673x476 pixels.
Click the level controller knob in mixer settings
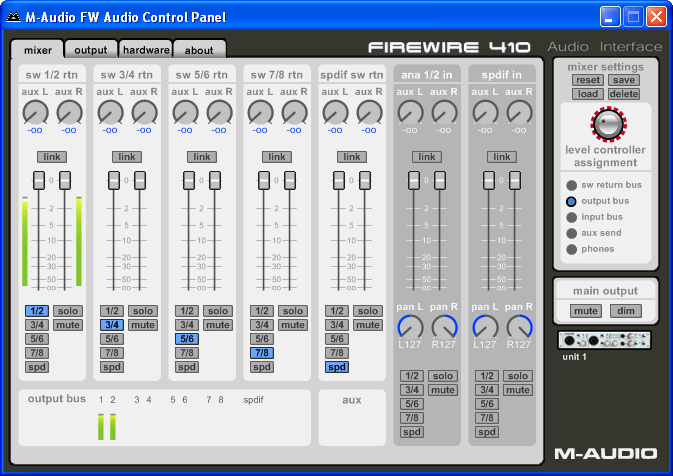coord(608,124)
